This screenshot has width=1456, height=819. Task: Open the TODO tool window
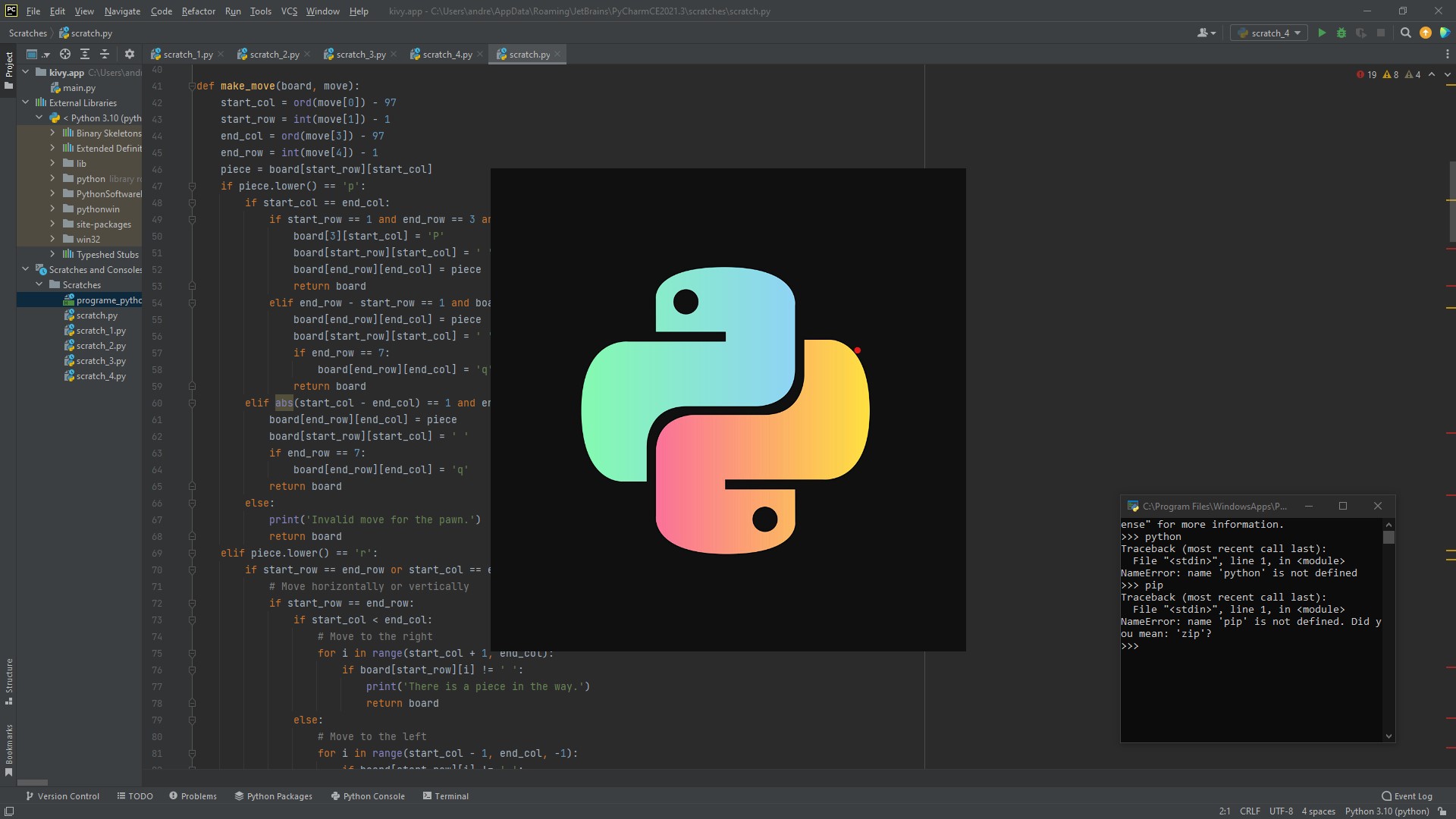(135, 796)
